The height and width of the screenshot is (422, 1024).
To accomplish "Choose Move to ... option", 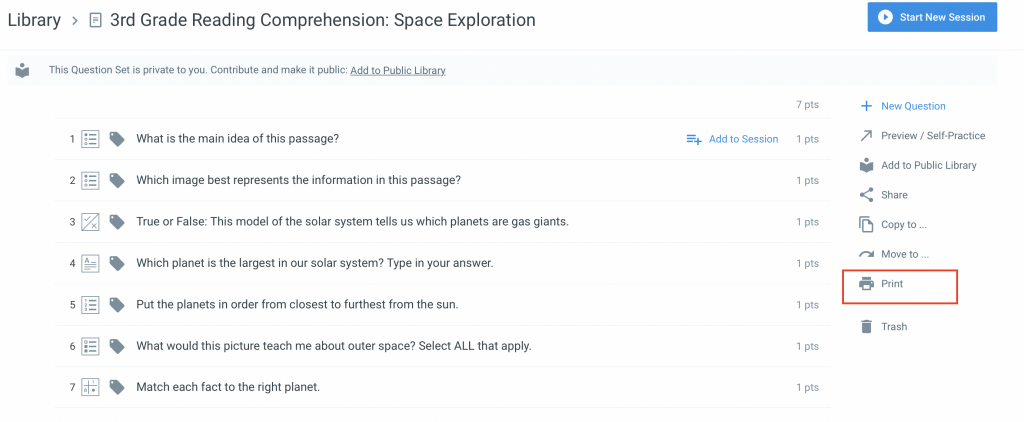I will click(x=904, y=254).
